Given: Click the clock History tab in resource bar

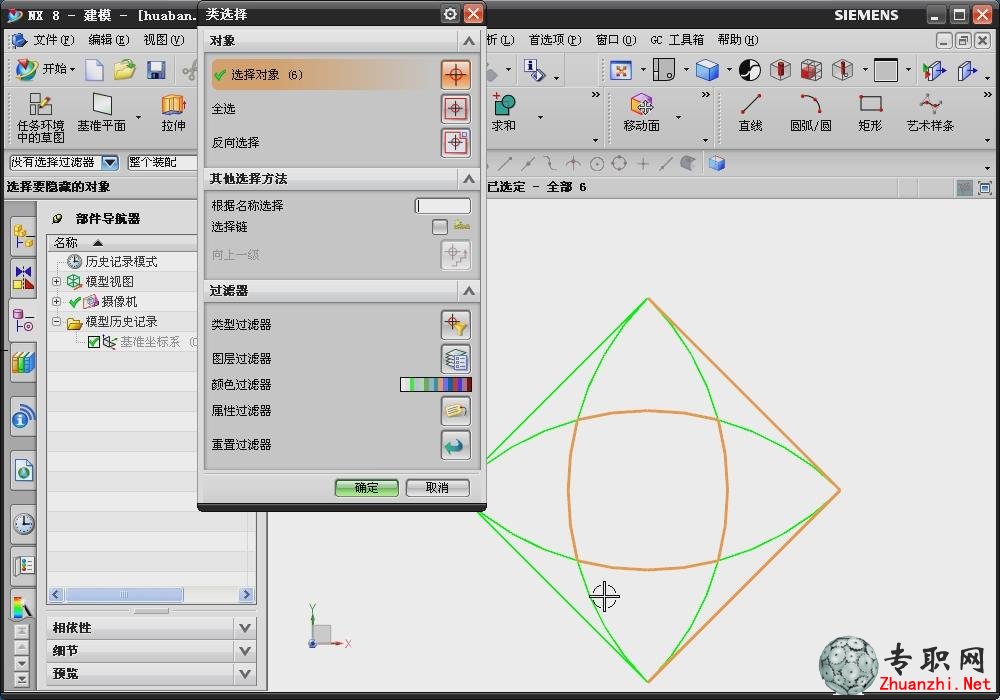Looking at the screenshot, I should (24, 524).
